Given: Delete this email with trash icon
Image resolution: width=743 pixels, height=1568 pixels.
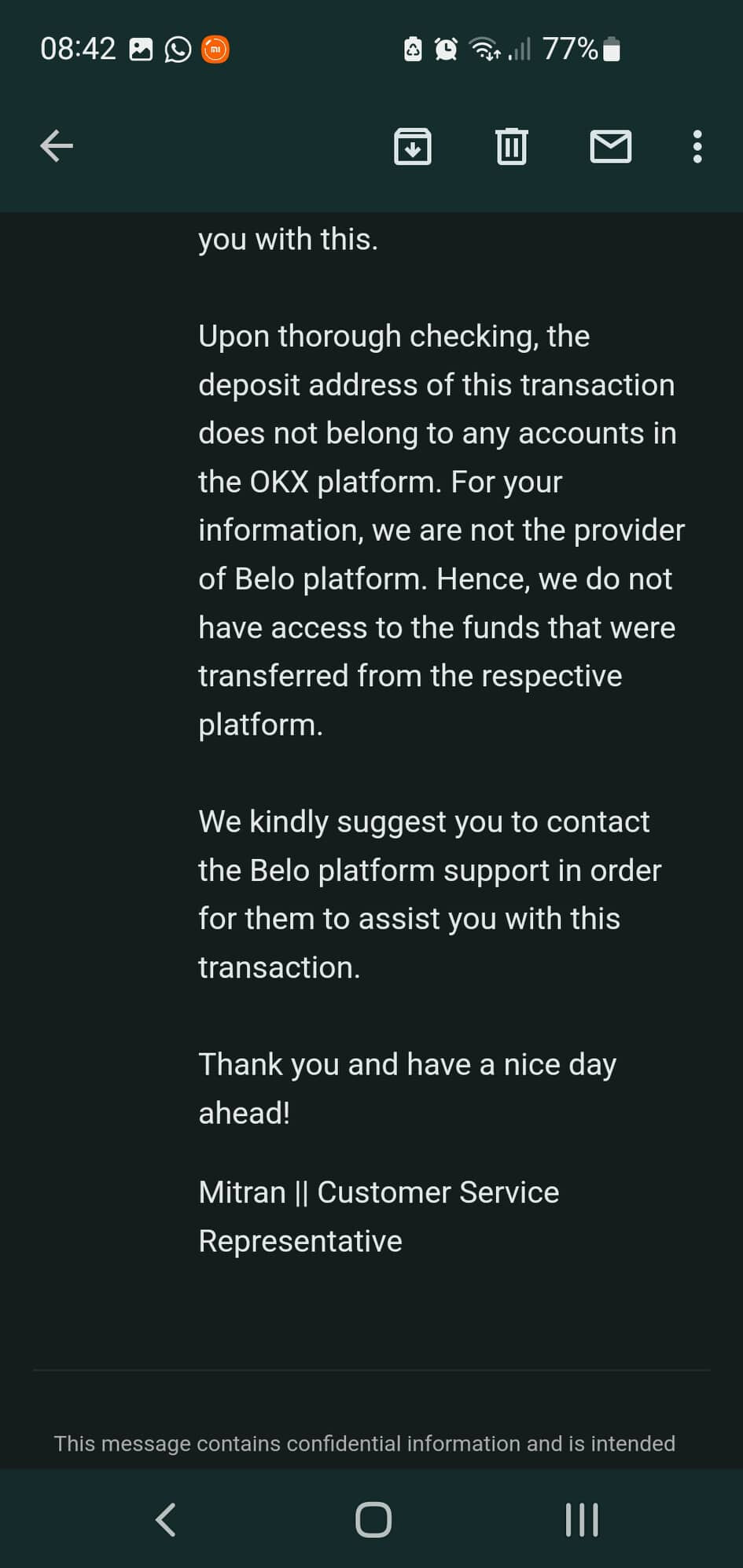Looking at the screenshot, I should (512, 146).
